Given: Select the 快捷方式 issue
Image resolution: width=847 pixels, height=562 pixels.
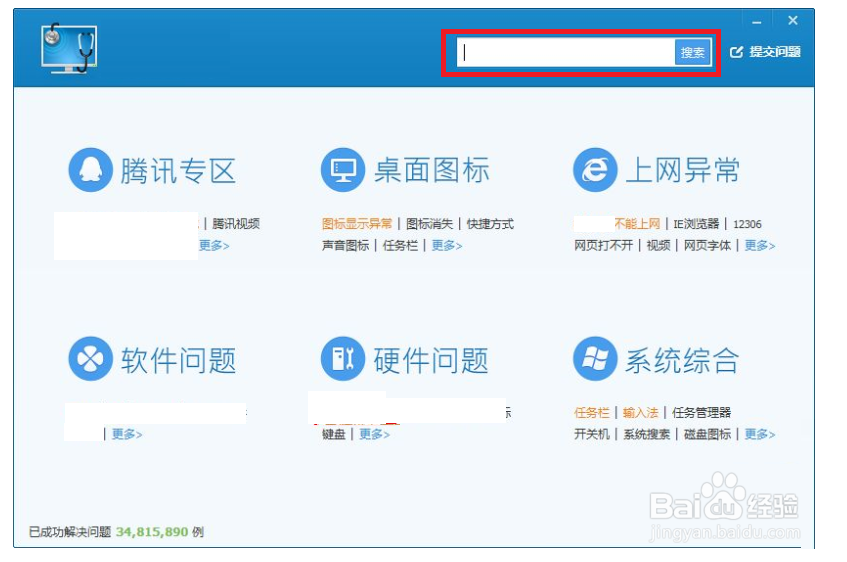Looking at the screenshot, I should (490, 224).
